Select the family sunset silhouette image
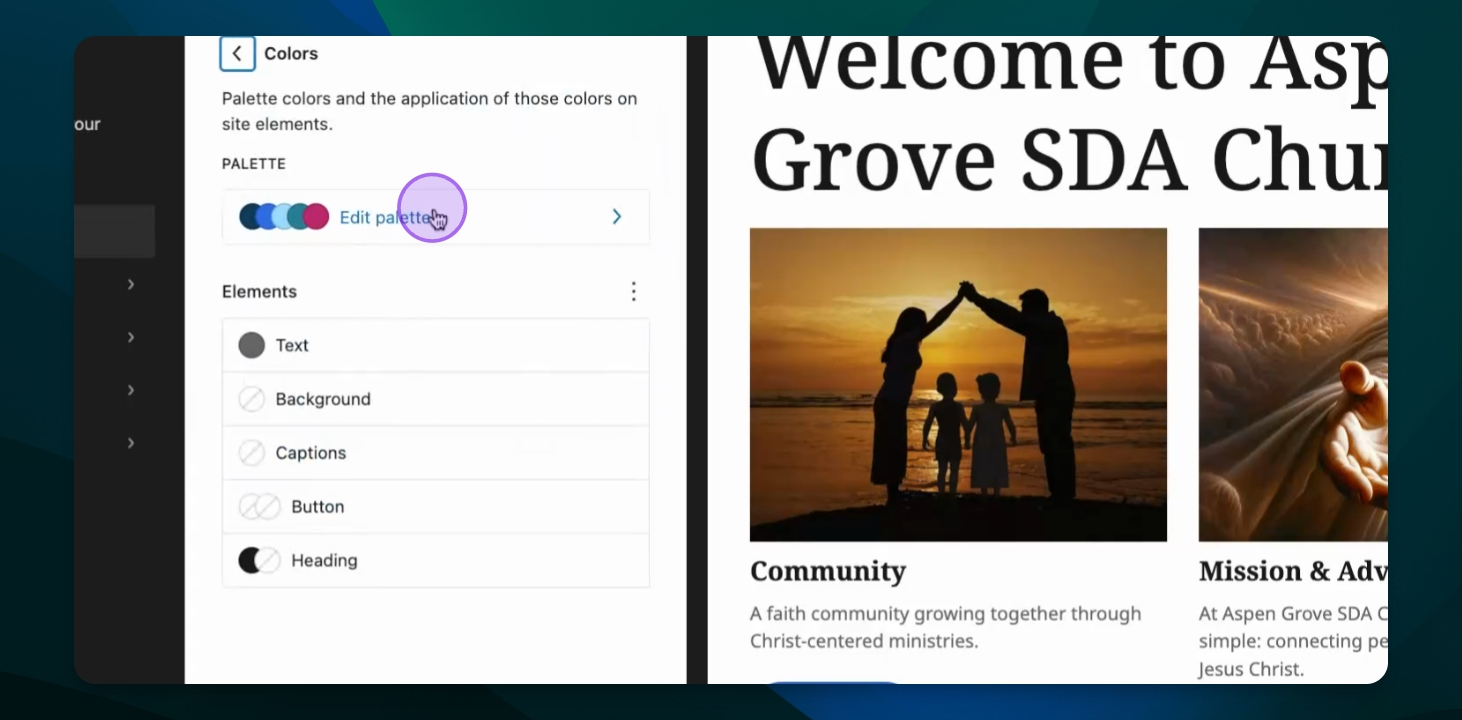The image size is (1462, 720). point(958,385)
